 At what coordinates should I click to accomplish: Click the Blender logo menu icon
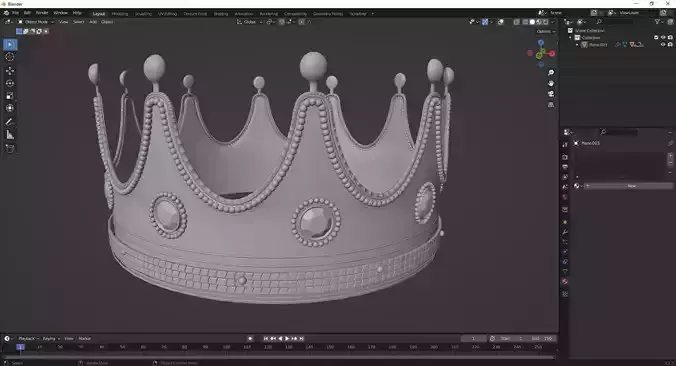click(x=6, y=13)
